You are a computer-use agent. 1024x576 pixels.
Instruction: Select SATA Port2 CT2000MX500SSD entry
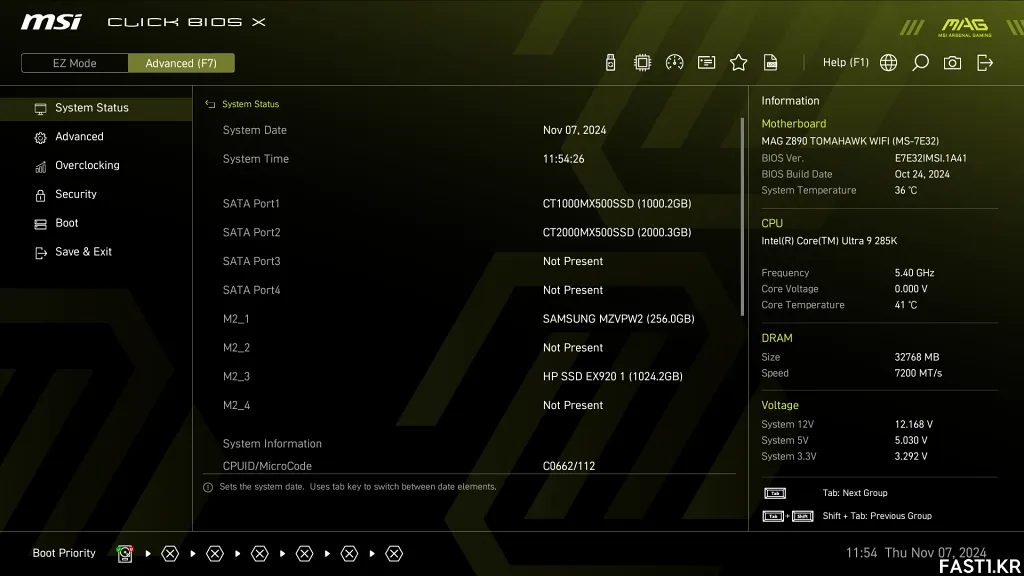616,232
